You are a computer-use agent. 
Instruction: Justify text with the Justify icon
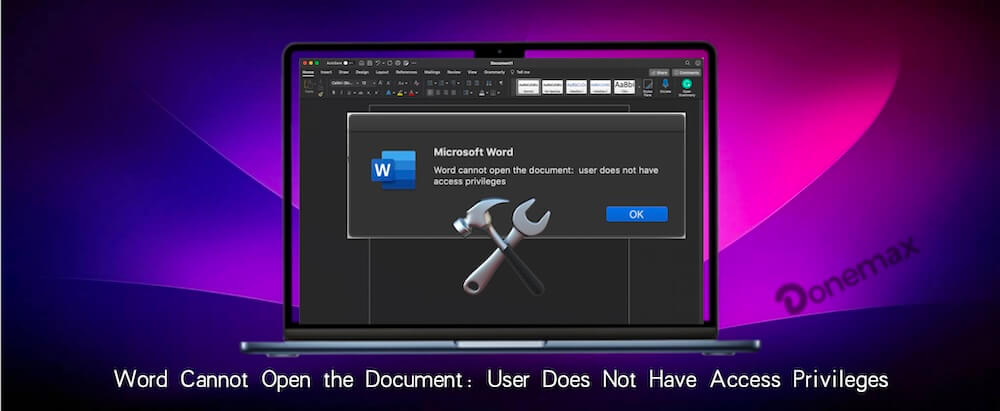tap(453, 93)
